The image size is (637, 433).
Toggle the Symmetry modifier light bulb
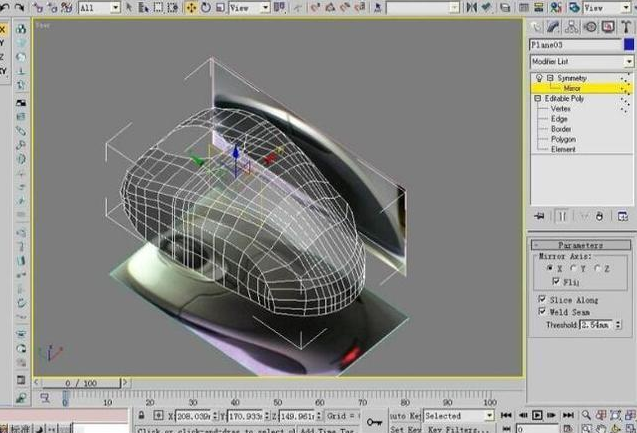[539, 78]
